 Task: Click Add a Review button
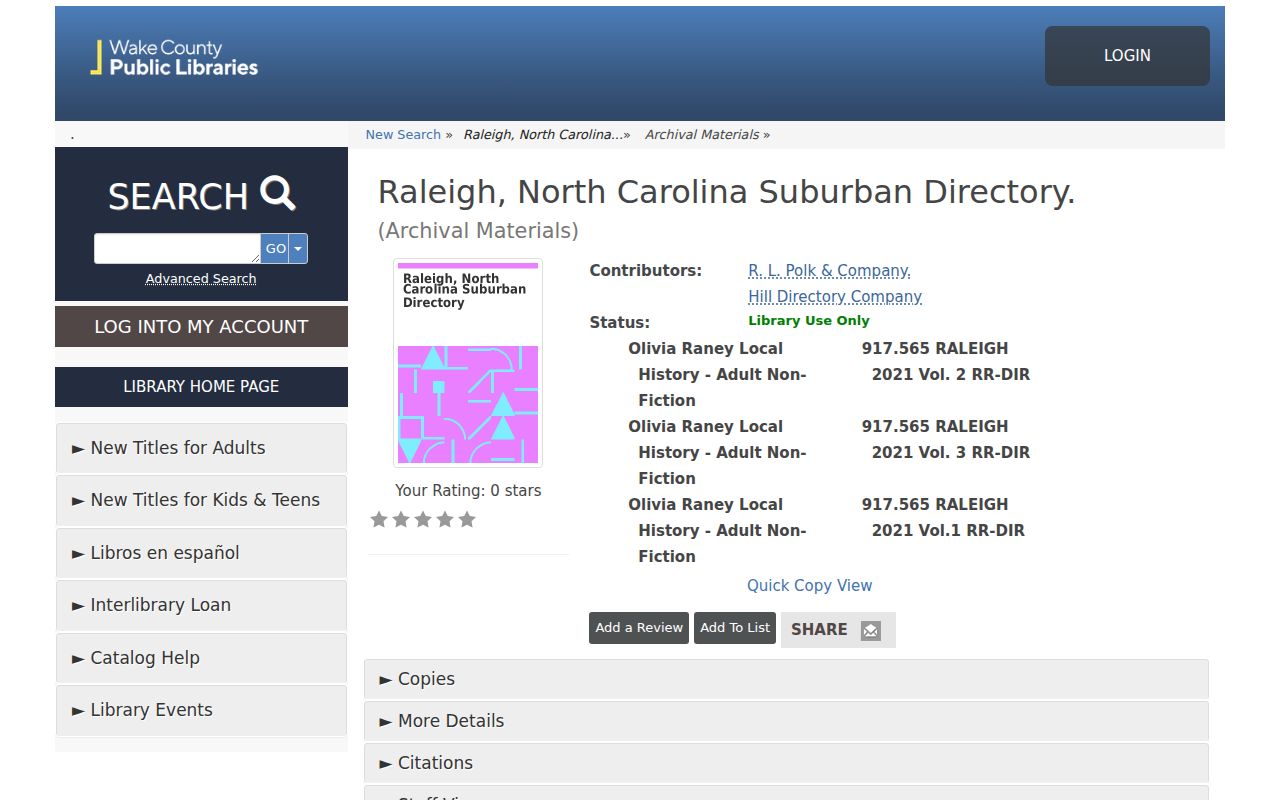click(x=639, y=628)
